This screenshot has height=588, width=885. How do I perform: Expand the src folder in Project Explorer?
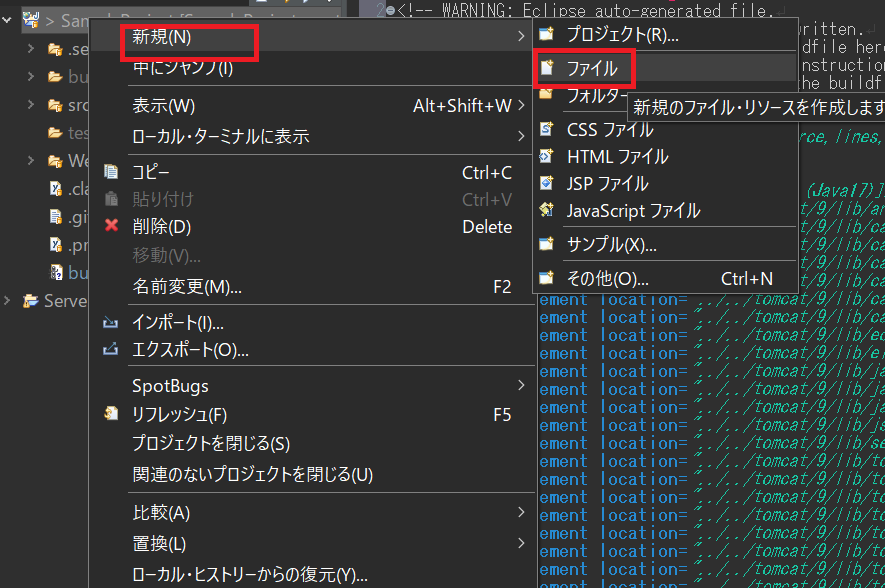click(30, 104)
